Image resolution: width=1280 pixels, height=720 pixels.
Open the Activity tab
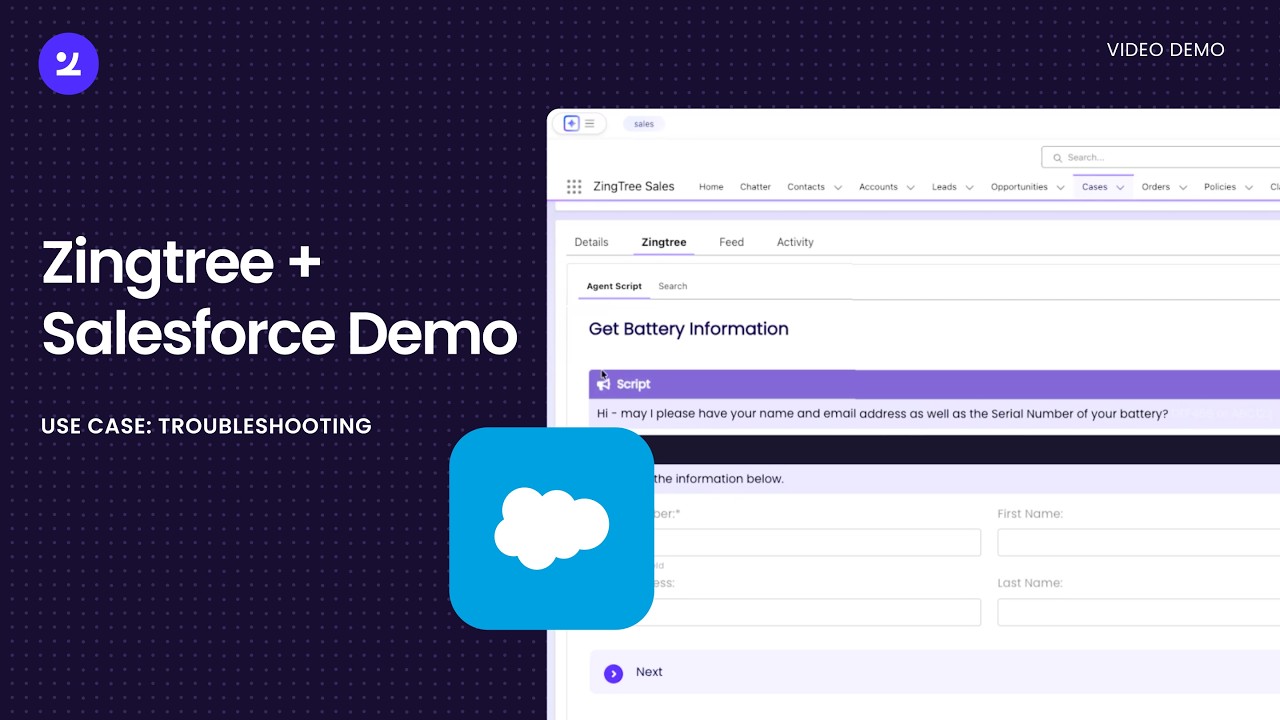click(795, 242)
